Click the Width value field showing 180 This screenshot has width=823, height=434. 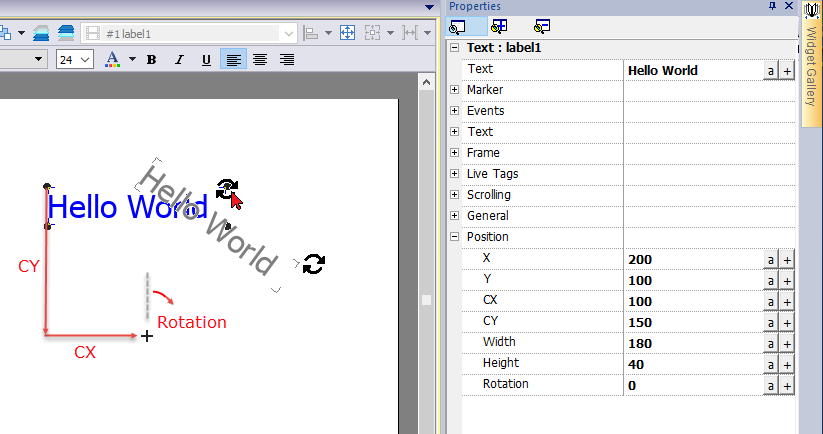tap(690, 343)
